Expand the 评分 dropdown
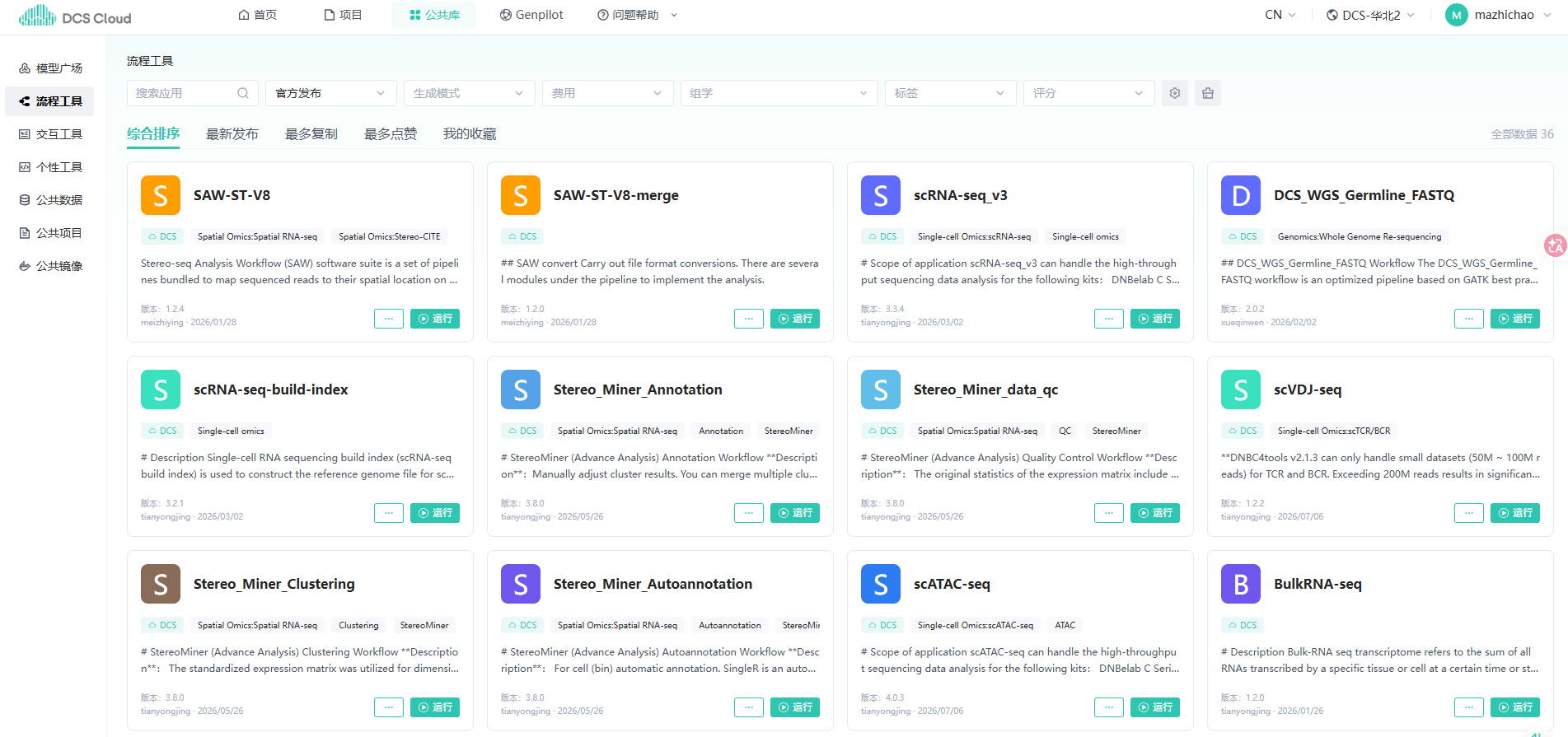 click(1089, 93)
